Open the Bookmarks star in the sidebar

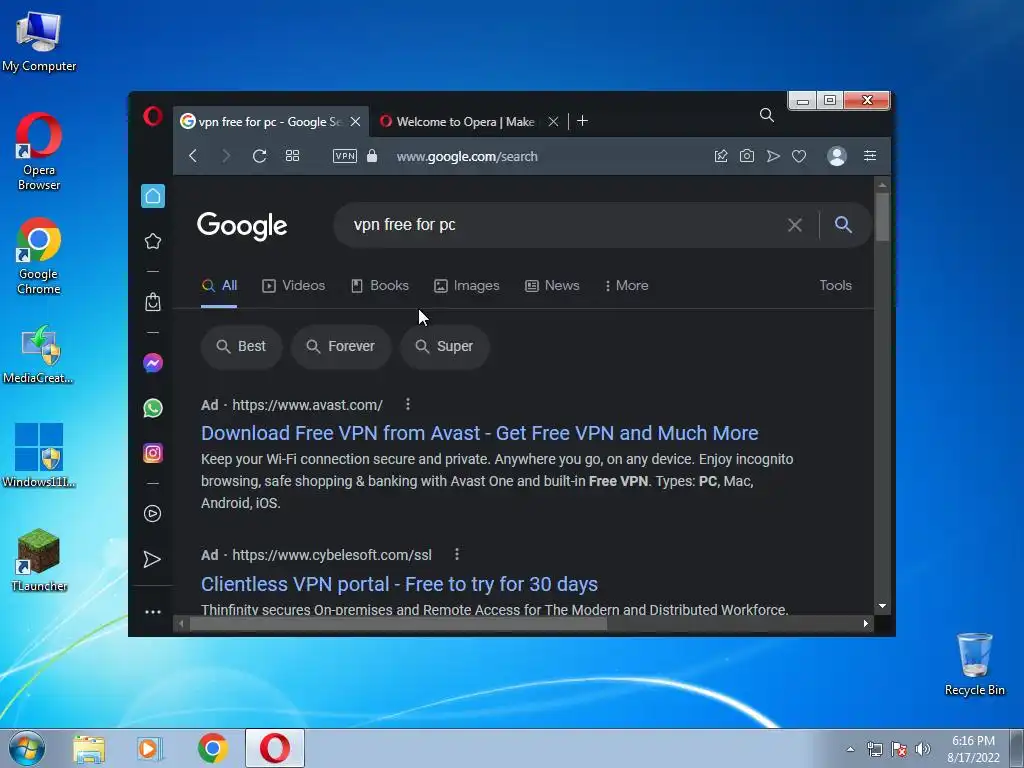pyautogui.click(x=153, y=241)
